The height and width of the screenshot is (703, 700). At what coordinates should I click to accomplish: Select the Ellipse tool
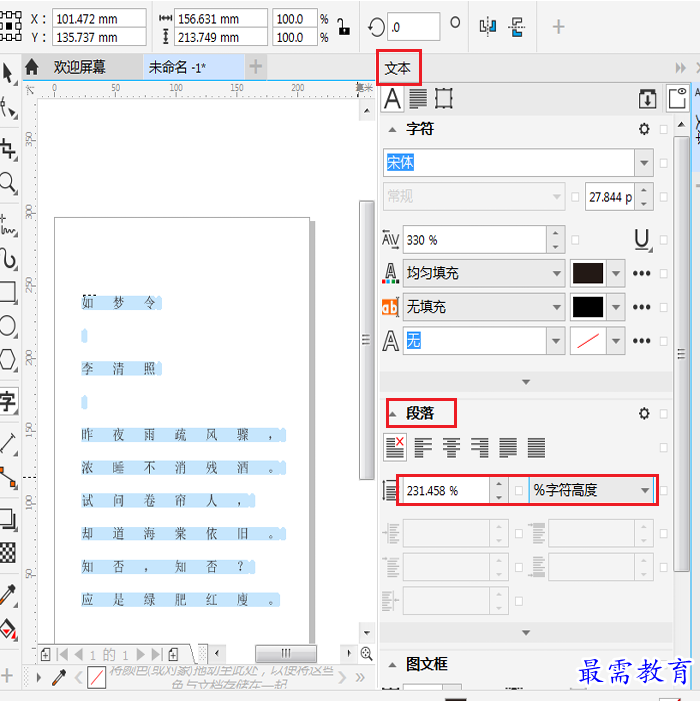click(8, 325)
